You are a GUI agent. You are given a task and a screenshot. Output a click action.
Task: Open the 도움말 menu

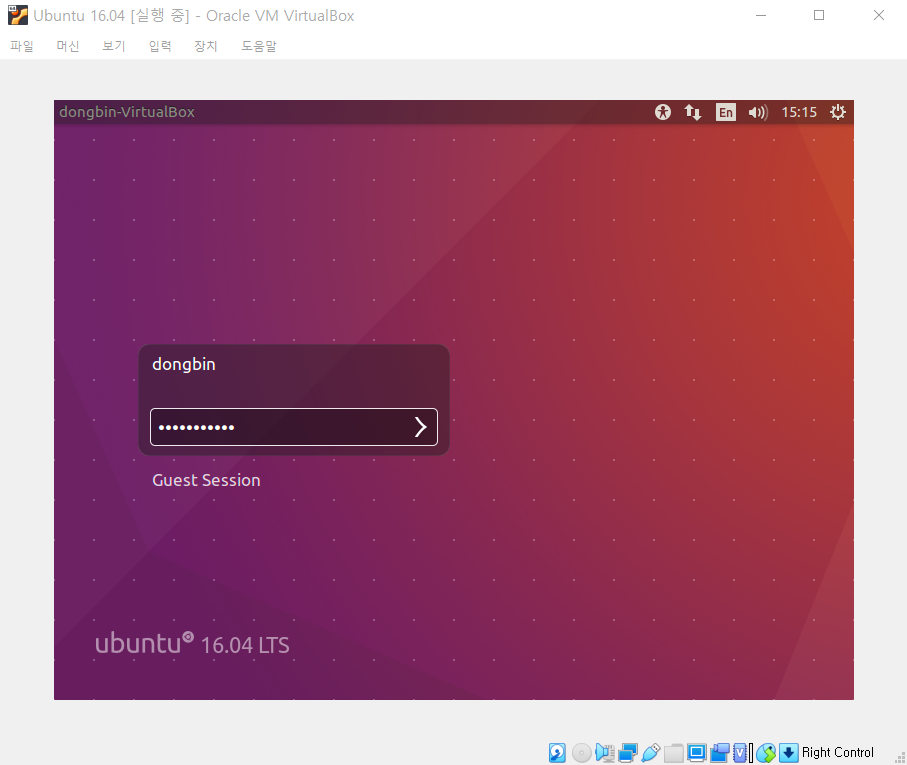point(259,46)
